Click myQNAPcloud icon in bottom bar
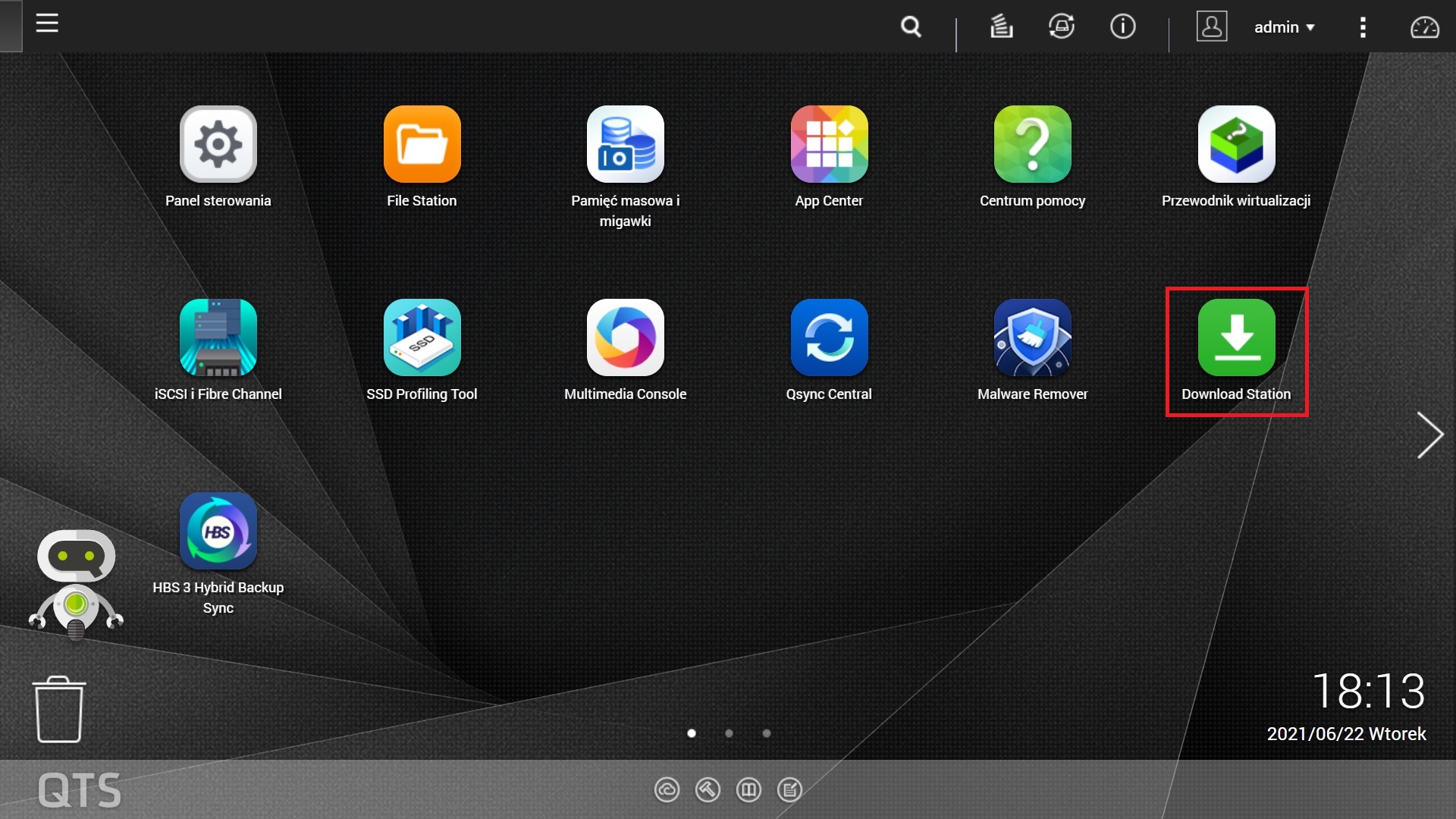The width and height of the screenshot is (1456, 819). (x=667, y=790)
